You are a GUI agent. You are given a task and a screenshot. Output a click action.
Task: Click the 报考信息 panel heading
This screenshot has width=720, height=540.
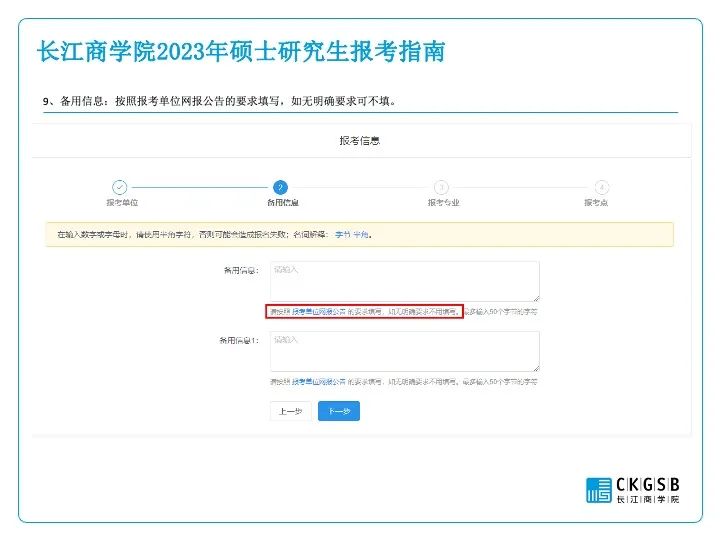click(360, 141)
